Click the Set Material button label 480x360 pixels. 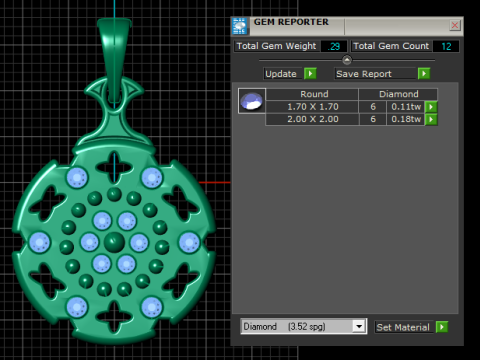(404, 327)
